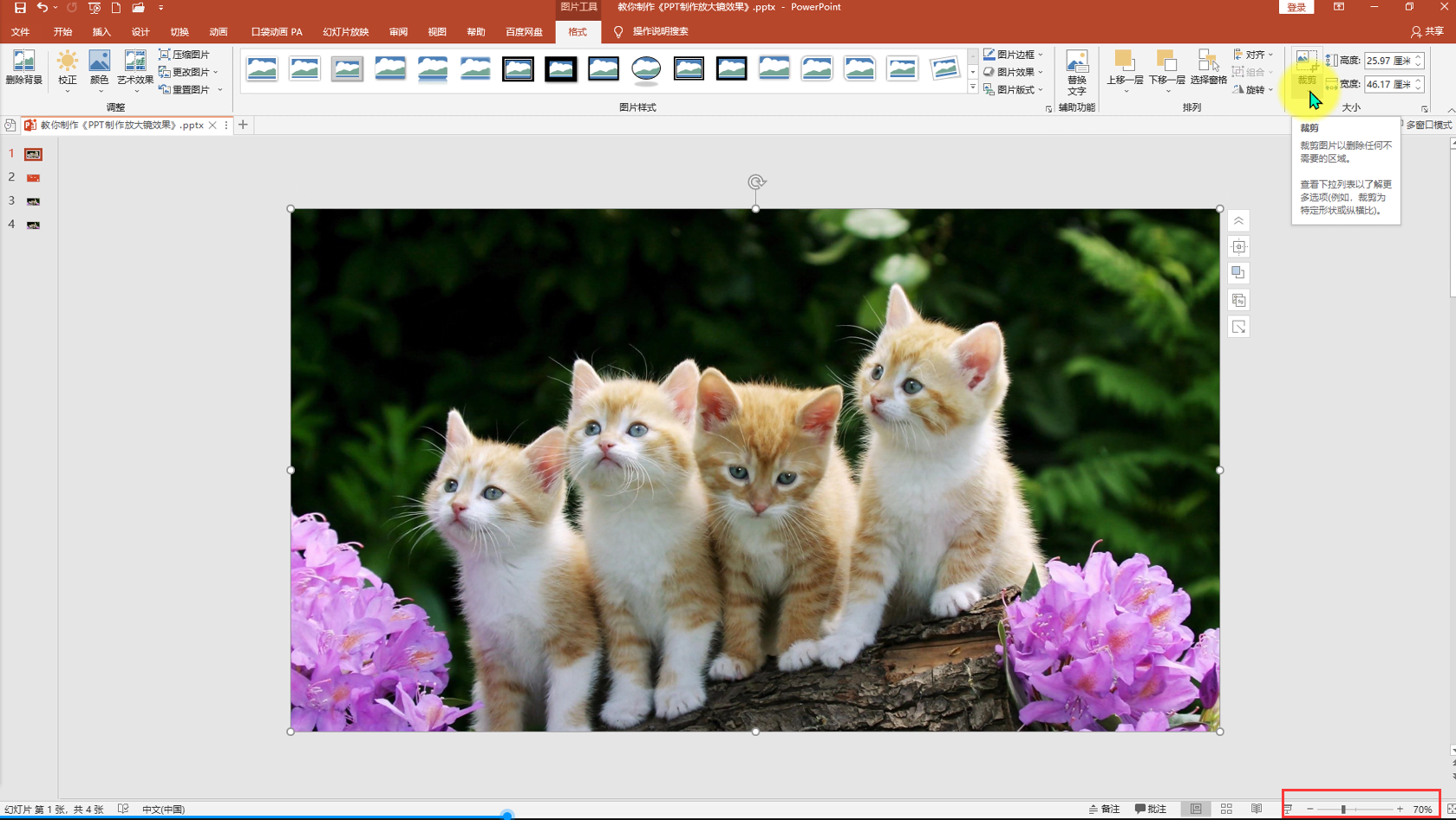Viewport: 1456px width, 820px height.
Task: Click Alt Text (替换文字) button
Action: point(1077,73)
